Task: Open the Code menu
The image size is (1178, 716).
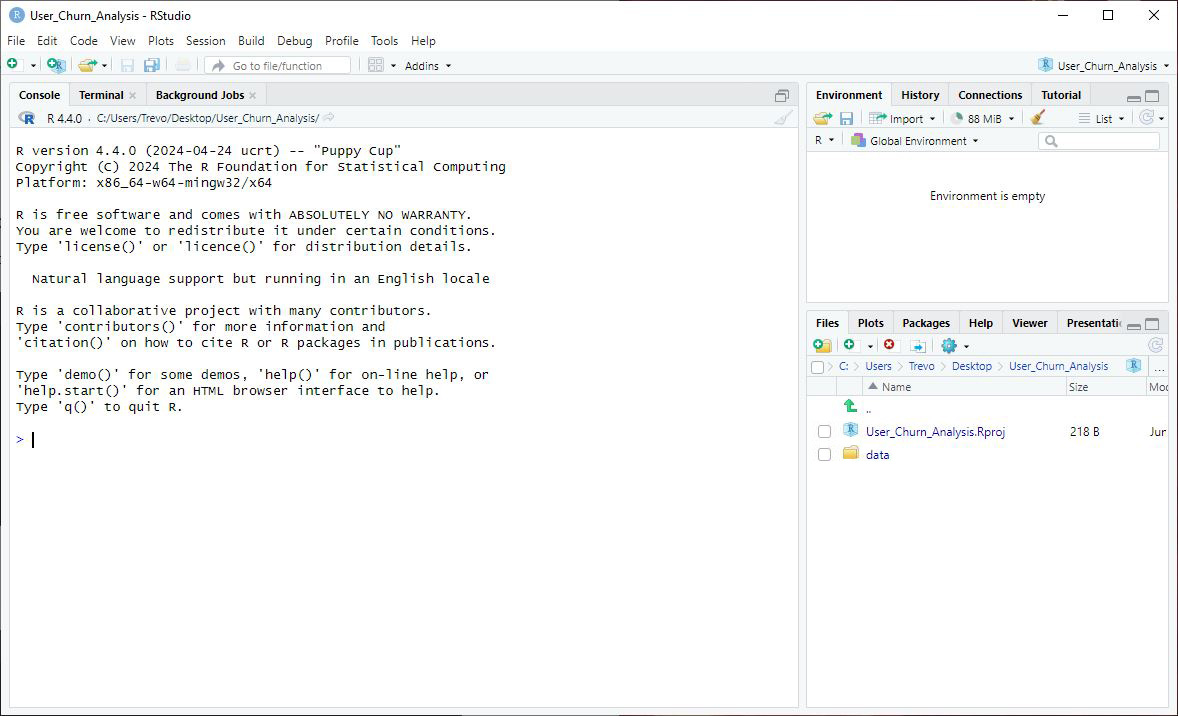Action: click(83, 41)
